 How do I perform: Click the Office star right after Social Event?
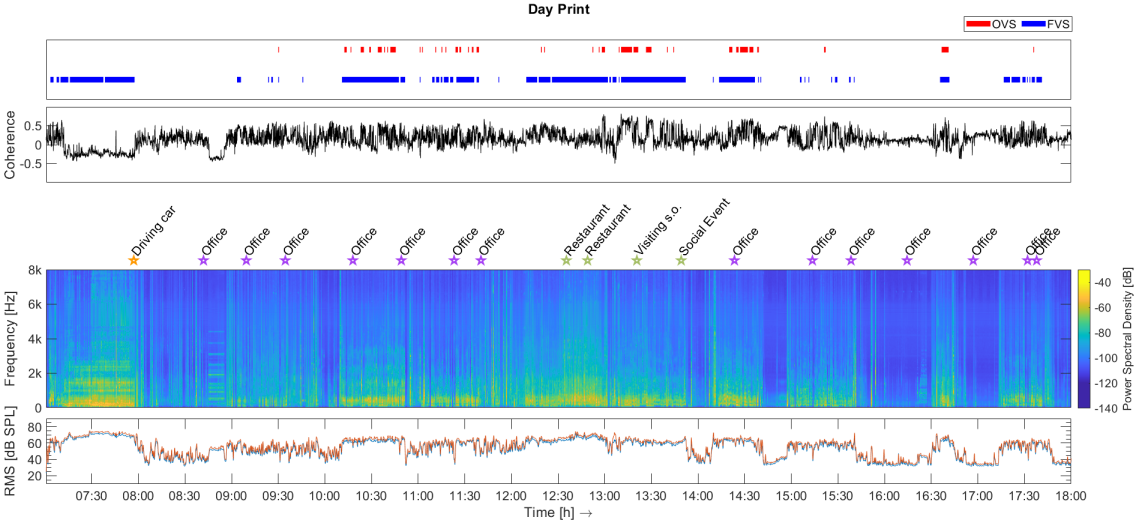(734, 260)
